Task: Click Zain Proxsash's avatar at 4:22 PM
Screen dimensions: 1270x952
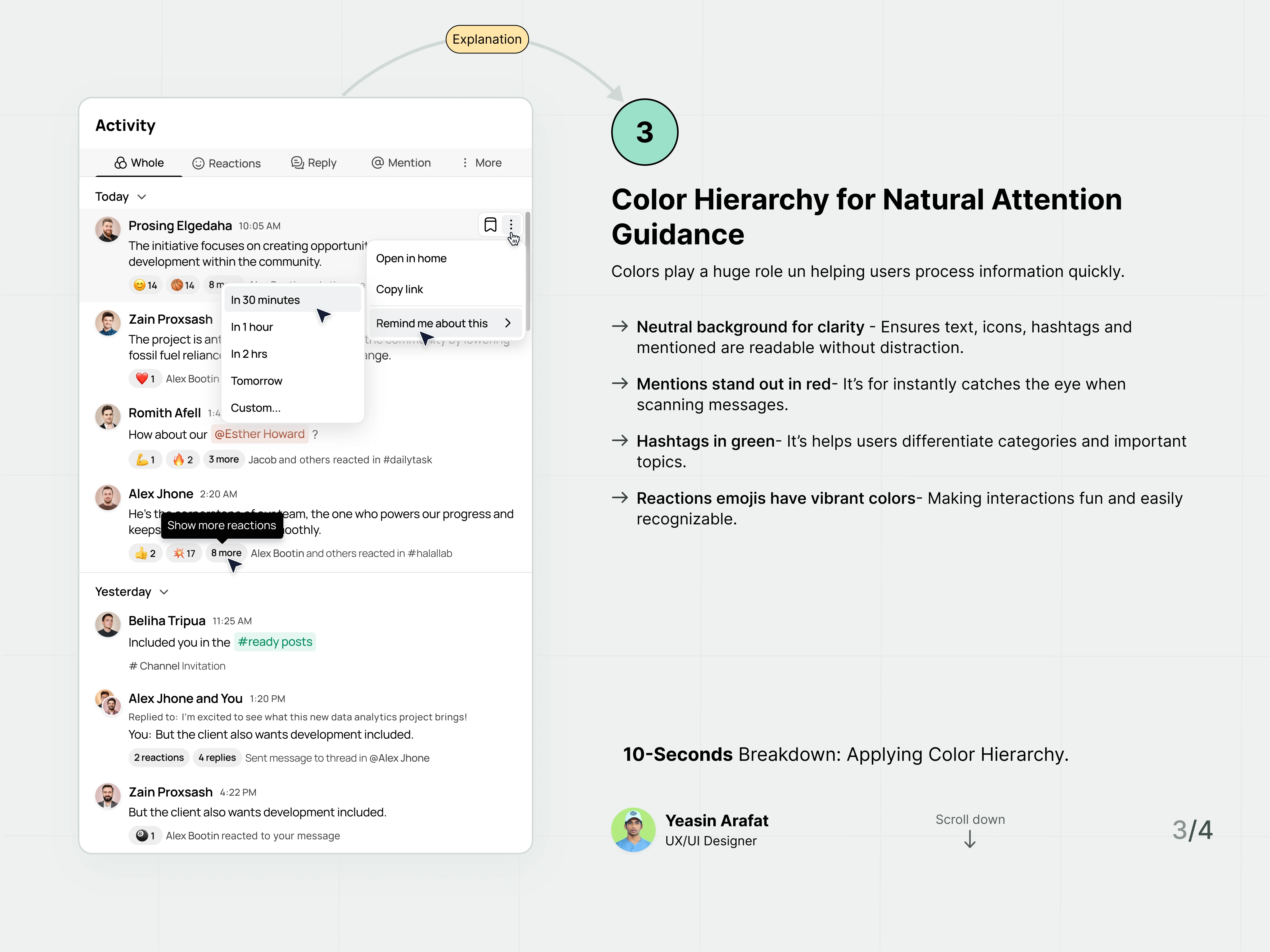Action: coord(107,796)
